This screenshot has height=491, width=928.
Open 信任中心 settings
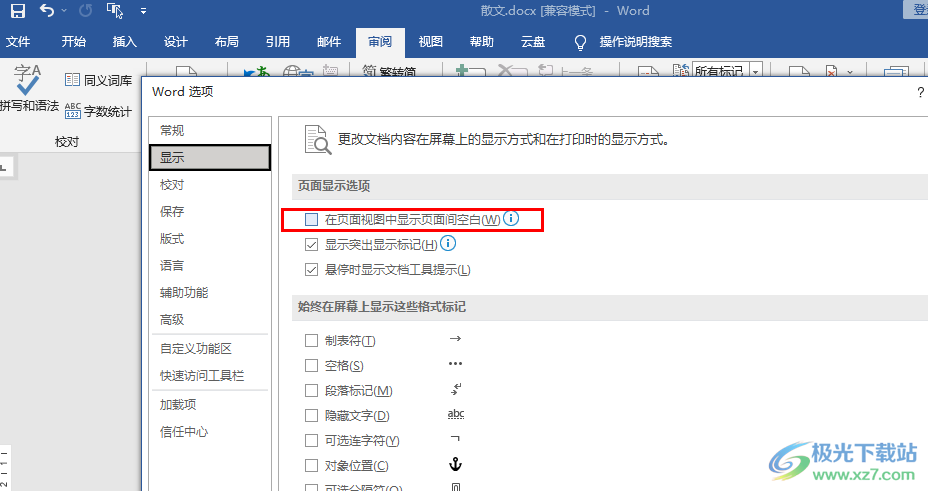(x=210, y=432)
